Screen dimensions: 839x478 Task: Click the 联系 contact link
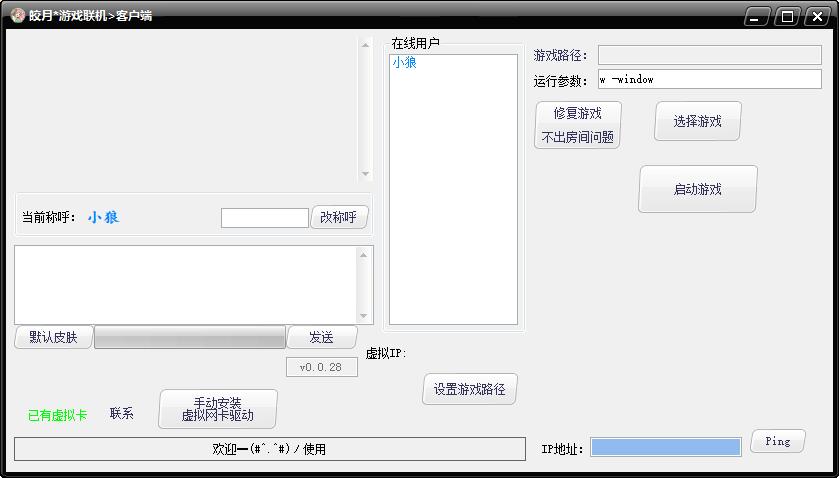click(121, 413)
